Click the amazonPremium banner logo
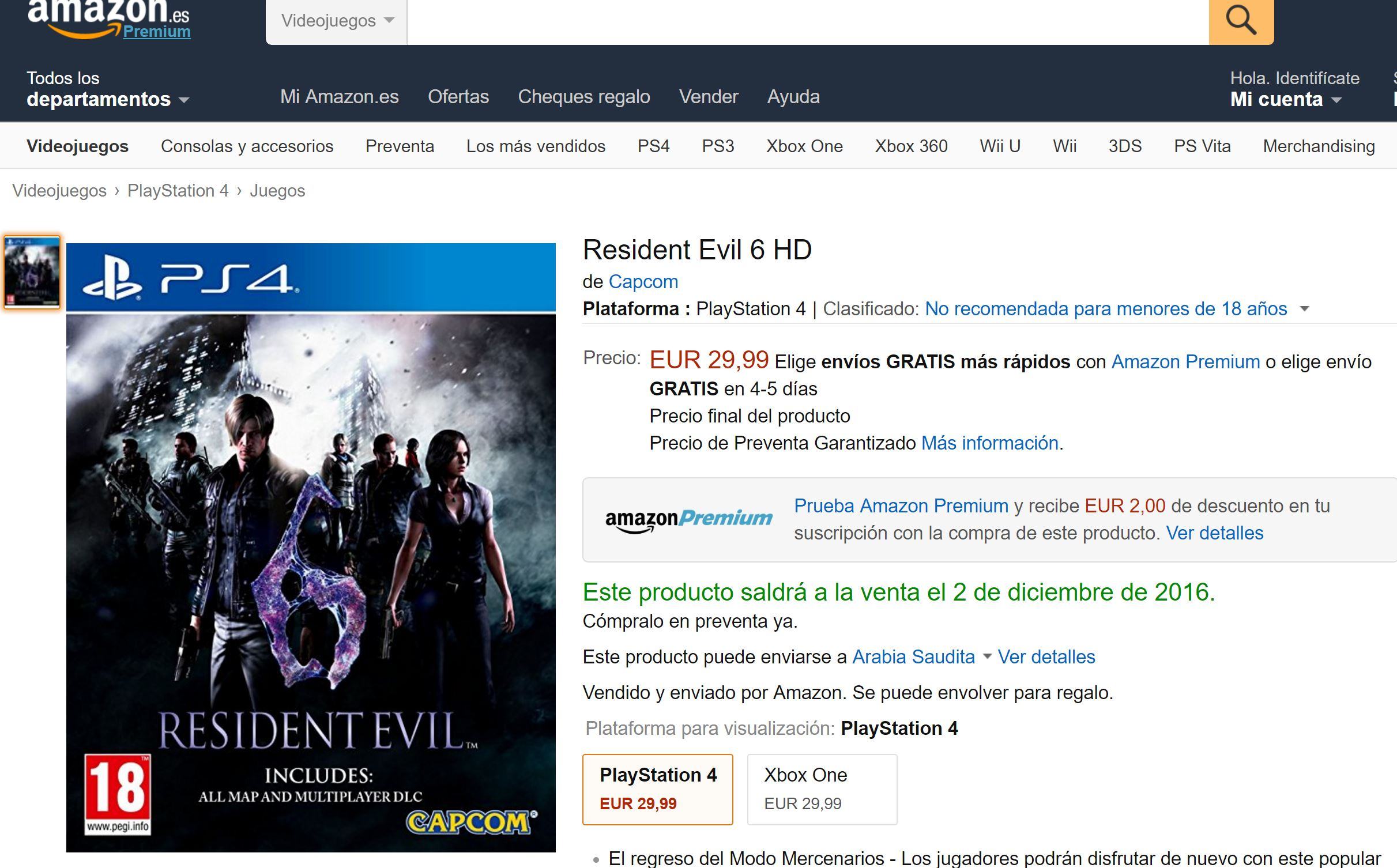This screenshot has width=1397, height=868. [x=688, y=519]
